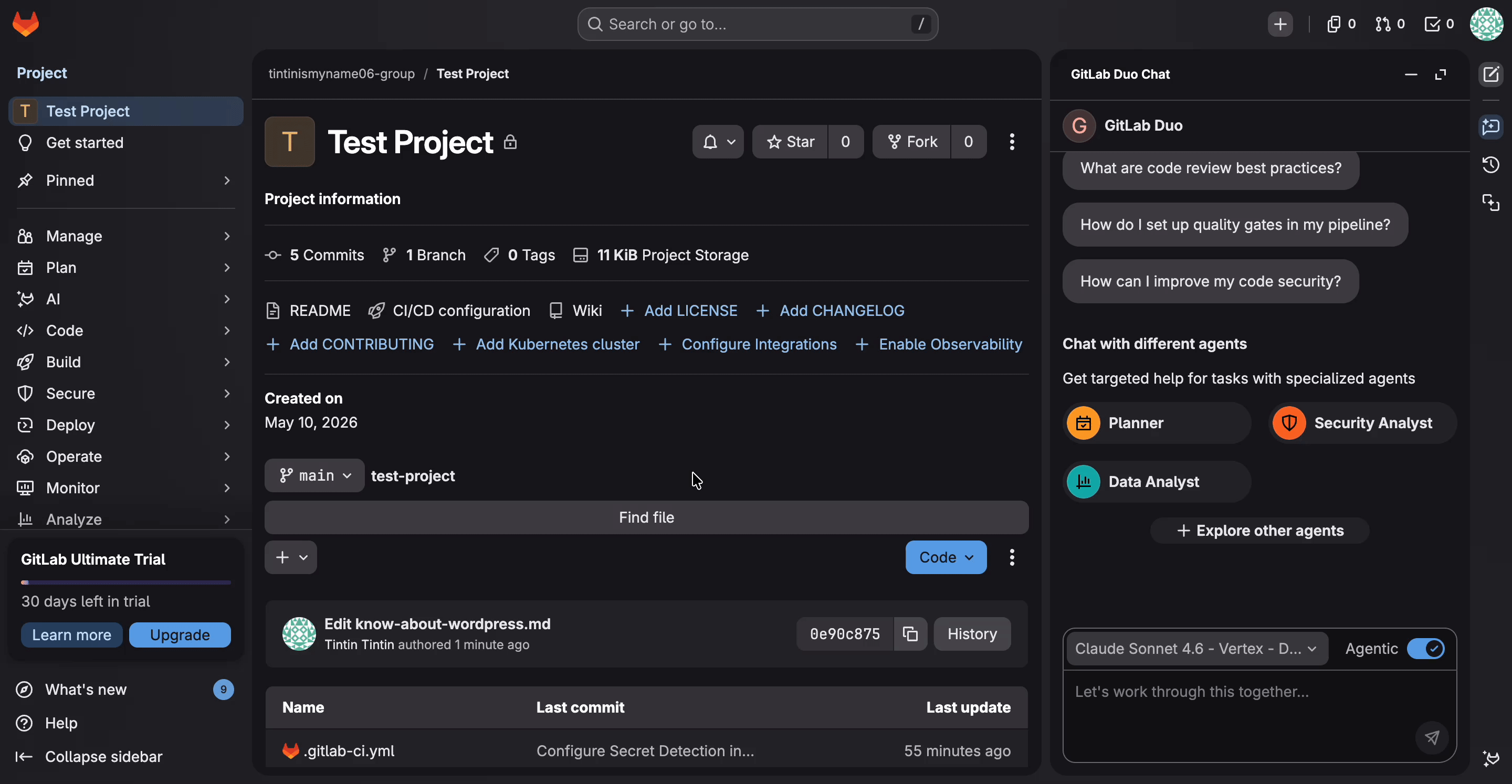Copy commit SHA 0e90c875
Image resolution: width=1512 pixels, height=784 pixels.
pyautogui.click(x=910, y=634)
